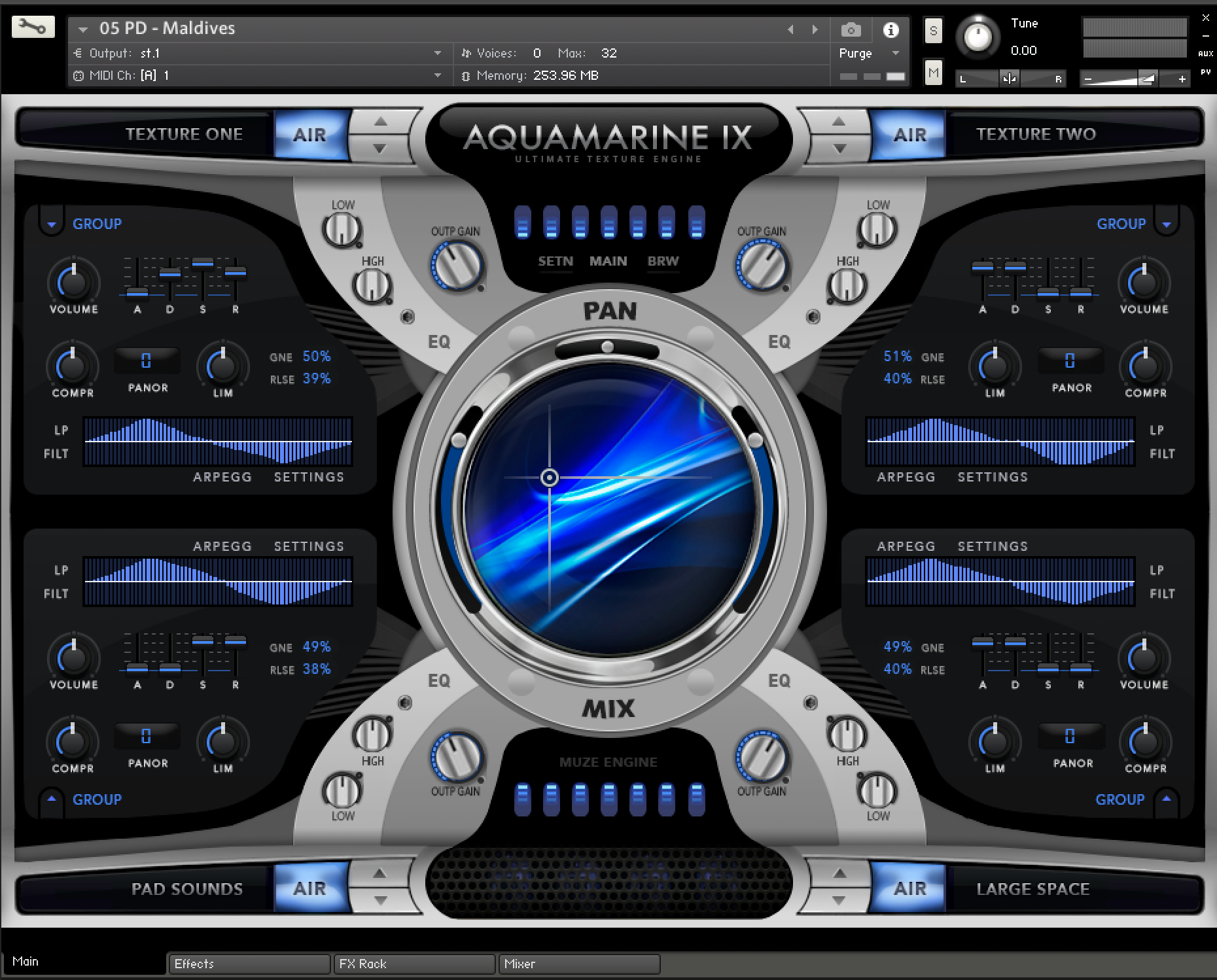Image resolution: width=1217 pixels, height=980 pixels.
Task: Toggle AIR for Large Space
Action: 909,888
